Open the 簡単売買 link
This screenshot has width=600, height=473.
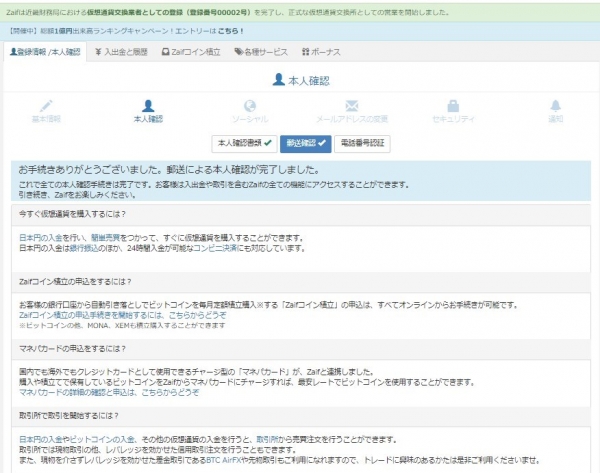click(x=106, y=238)
